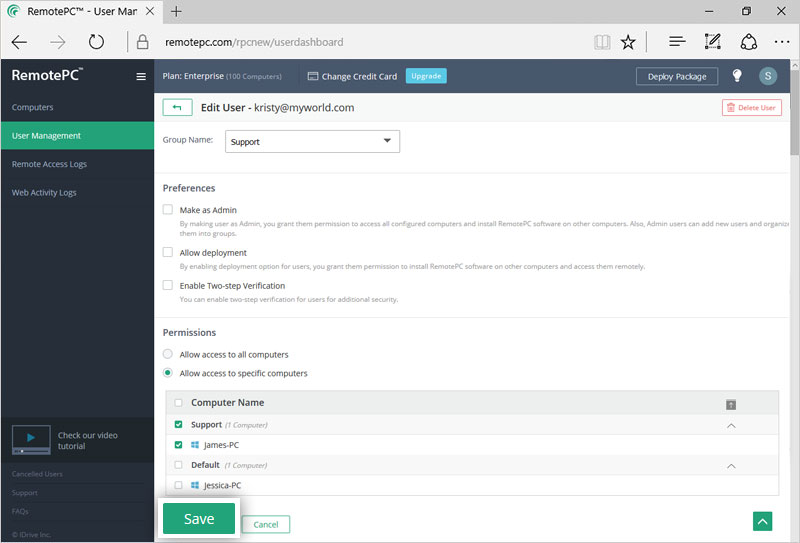Click the Upgrade button

pyautogui.click(x=426, y=76)
